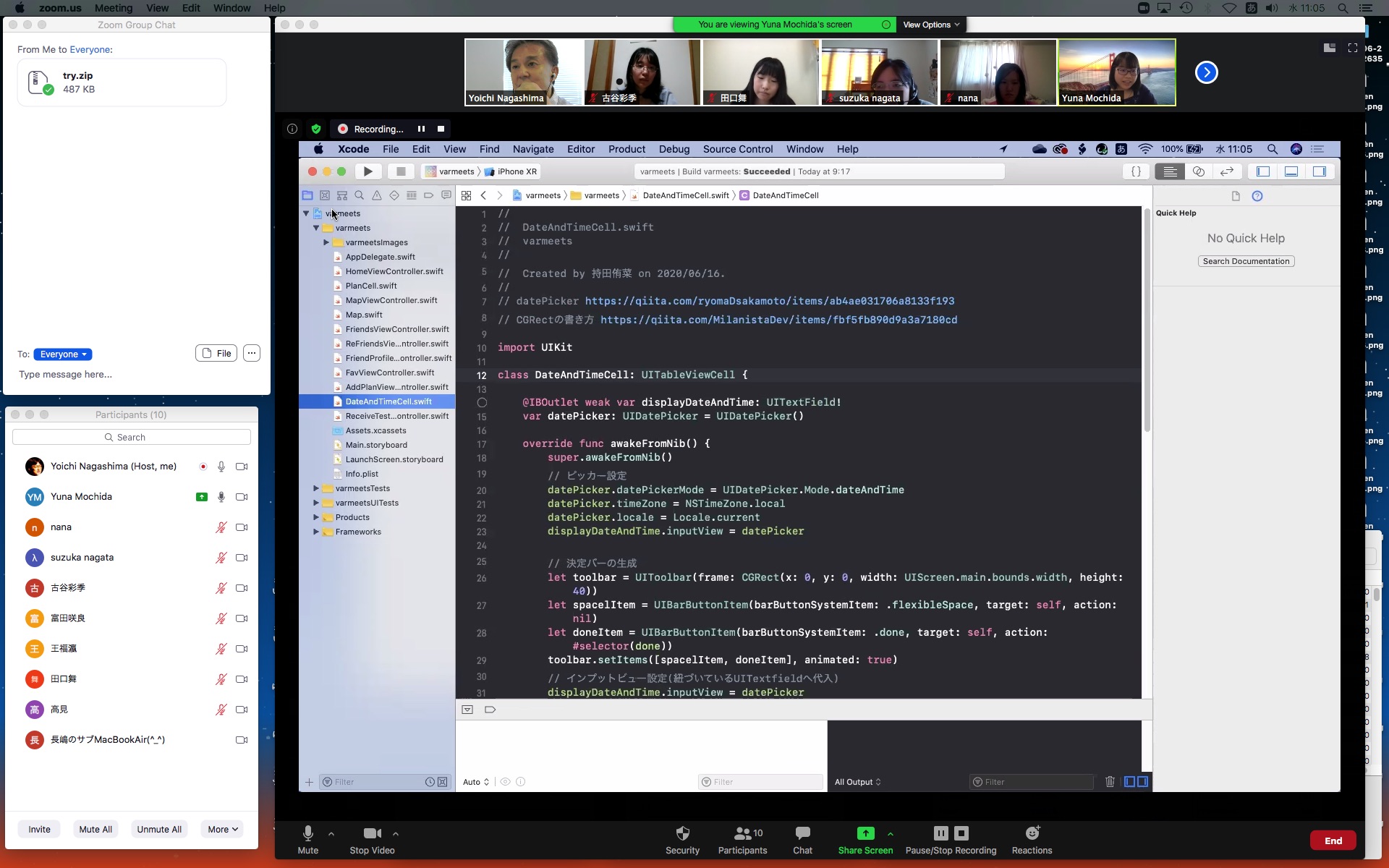Toggle Yoichi Nagashima's microphone in the participants list
Image resolution: width=1389 pixels, height=868 pixels.
point(221,467)
